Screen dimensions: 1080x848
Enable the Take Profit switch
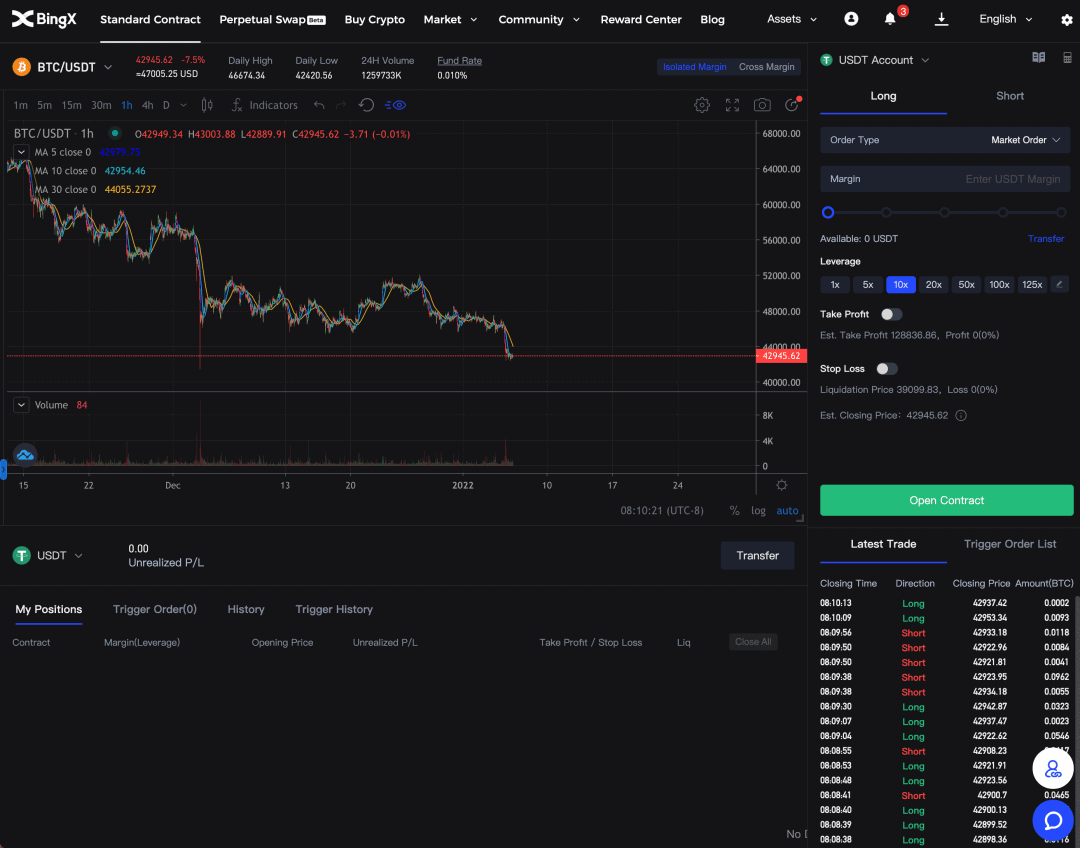891,314
